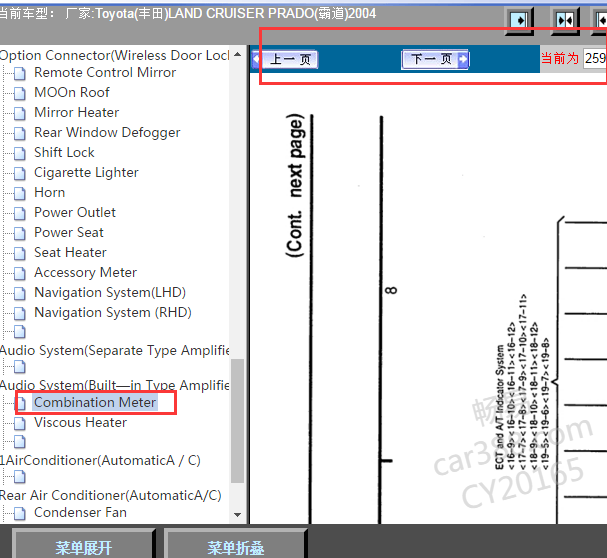This screenshot has height=558, width=607.
Task: Click the tree scrollbar down arrow
Action: click(238, 515)
